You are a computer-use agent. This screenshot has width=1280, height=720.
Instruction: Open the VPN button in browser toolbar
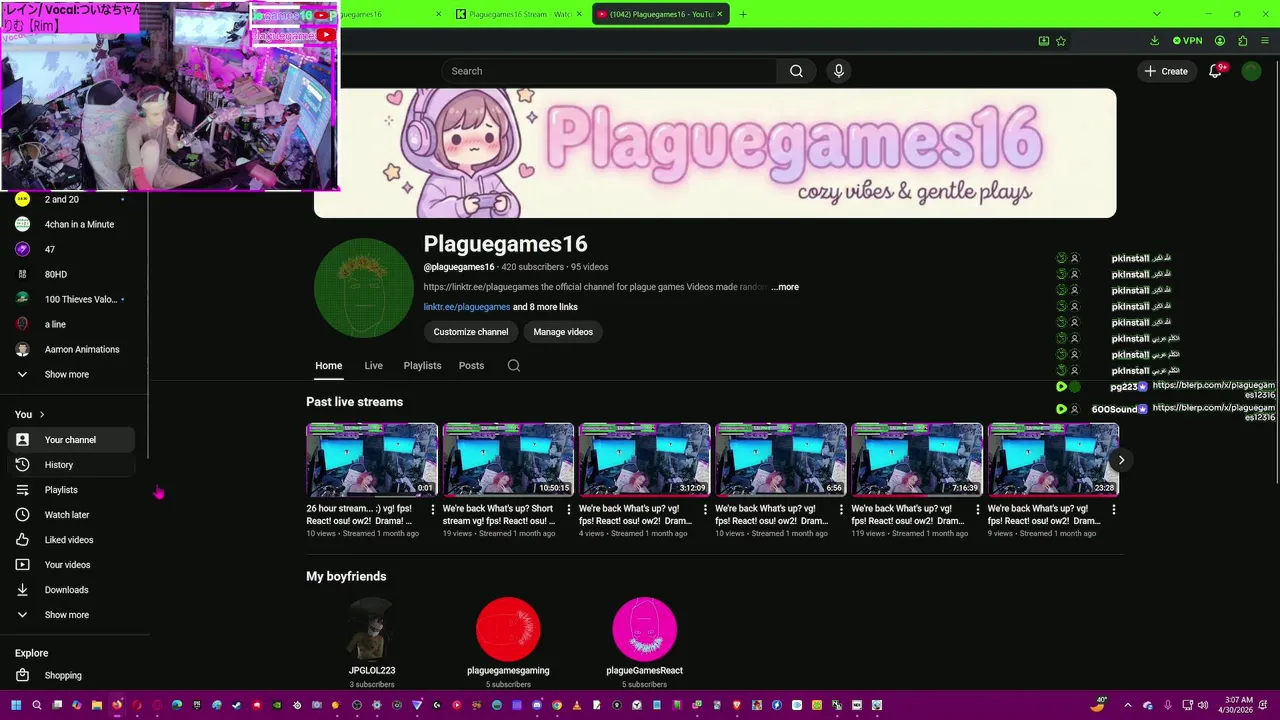(1187, 41)
